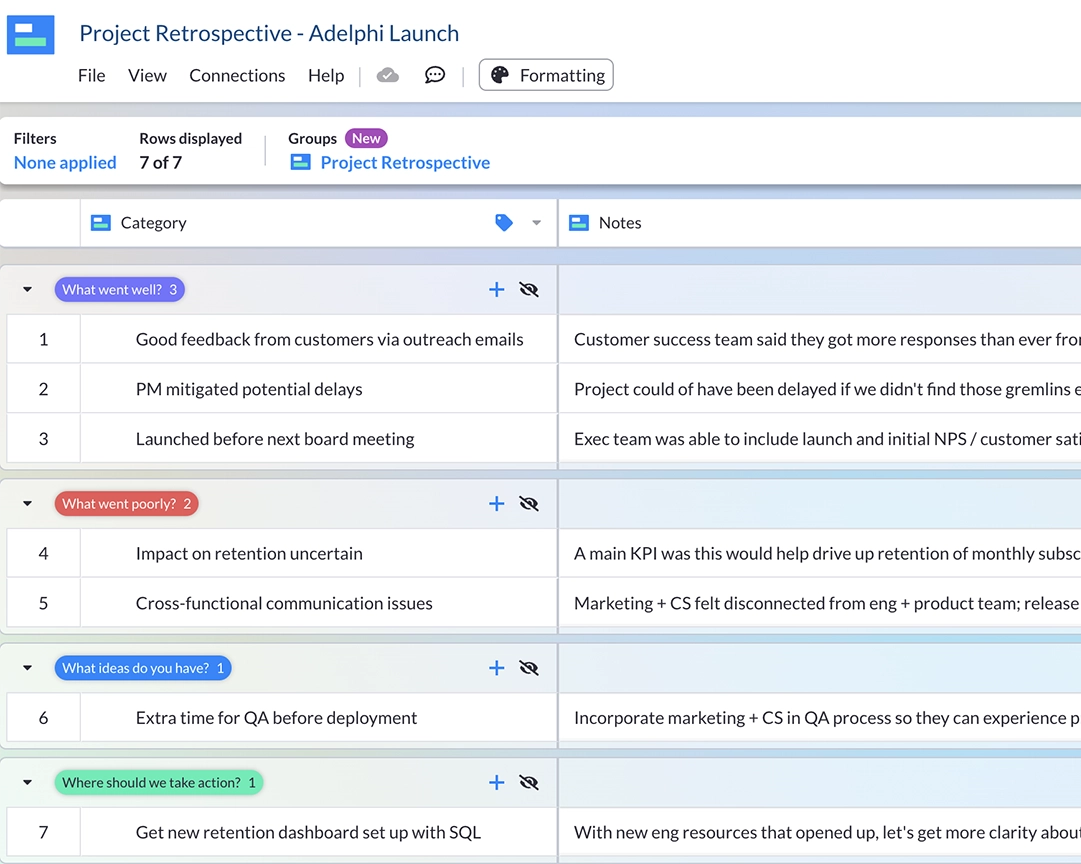Click notes cell starting A main KPI was
This screenshot has height=864, width=1081.
(x=820, y=554)
